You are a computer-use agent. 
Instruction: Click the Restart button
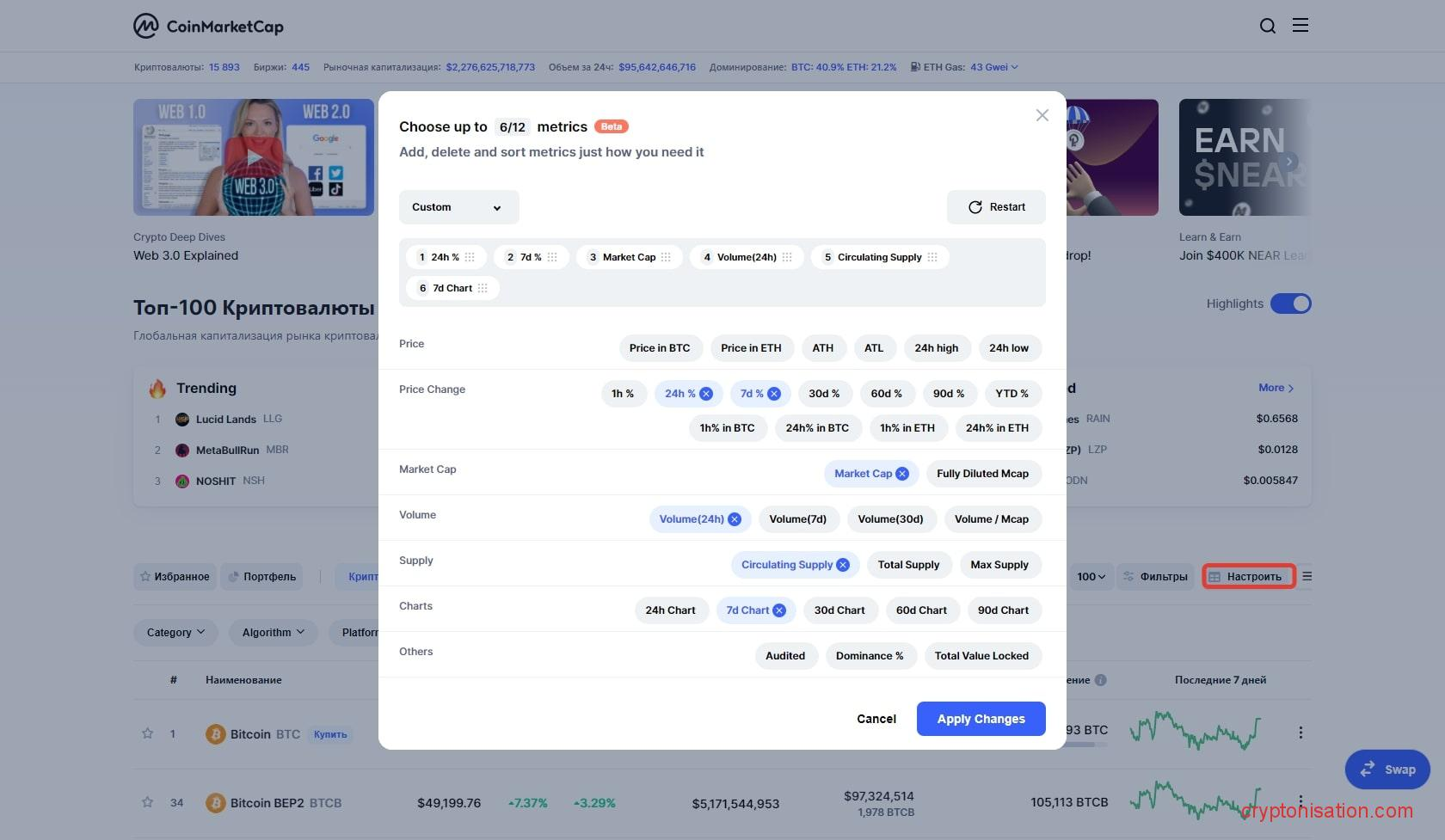click(996, 207)
